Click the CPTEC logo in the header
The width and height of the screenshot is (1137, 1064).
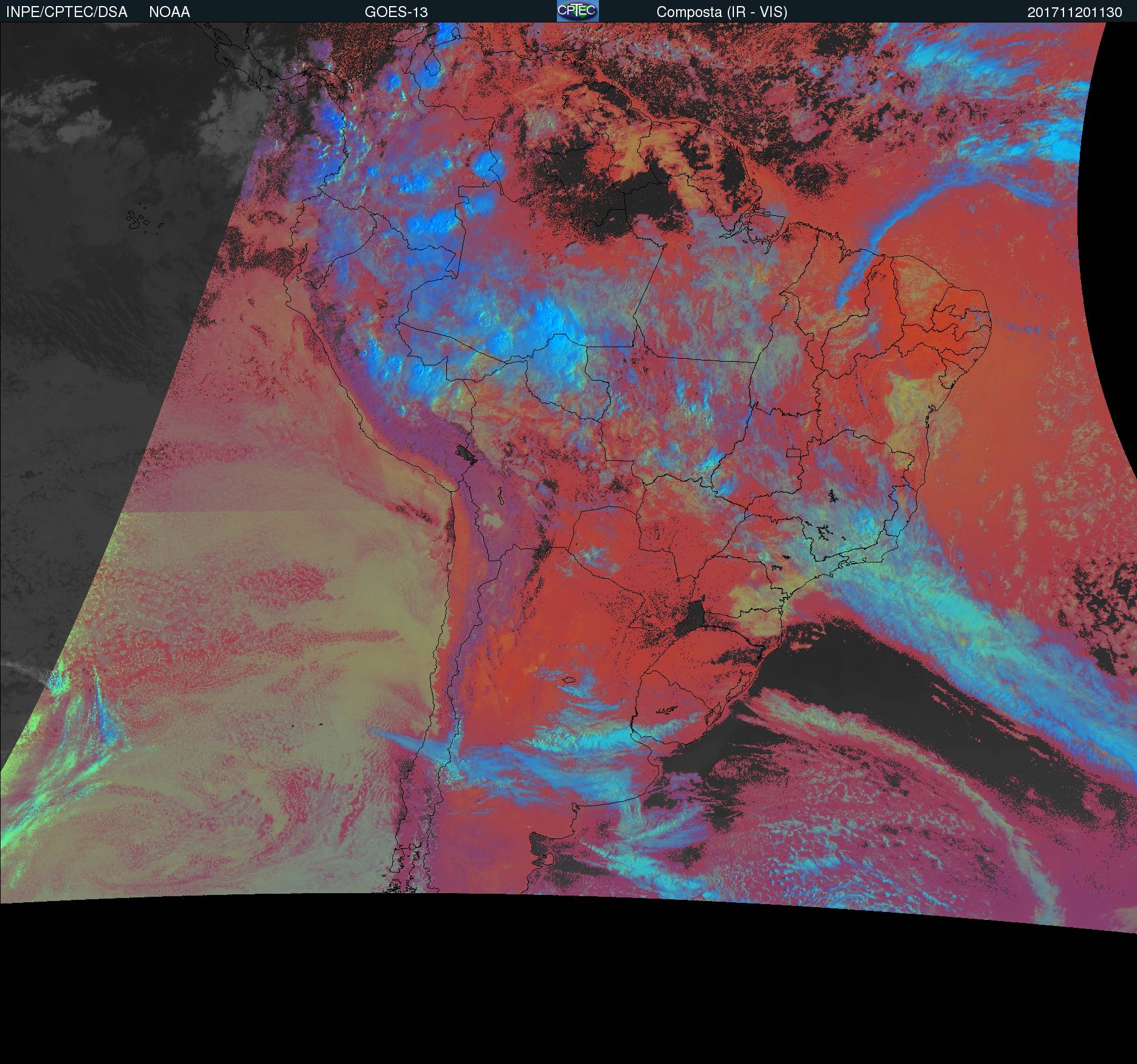click(578, 11)
